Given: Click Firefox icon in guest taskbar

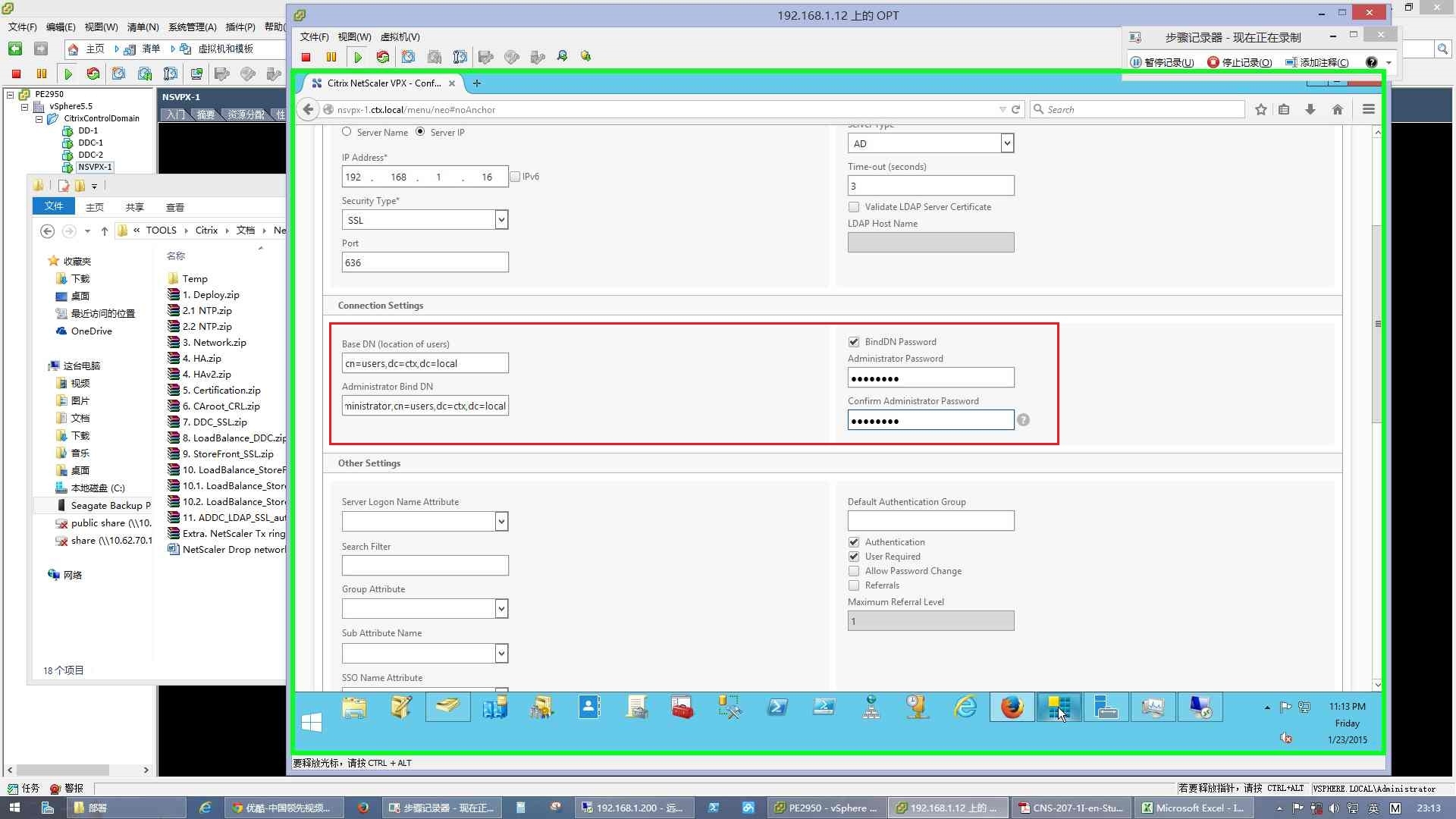Looking at the screenshot, I should pos(1012,708).
